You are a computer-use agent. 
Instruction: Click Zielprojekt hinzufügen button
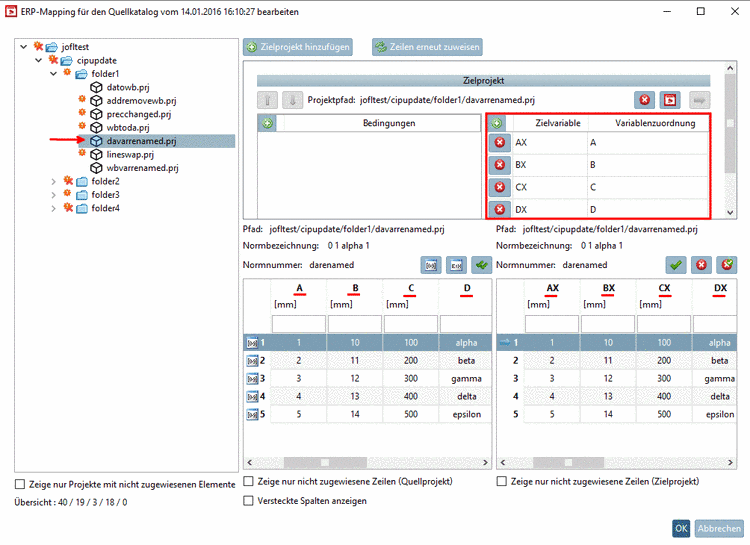[298, 47]
